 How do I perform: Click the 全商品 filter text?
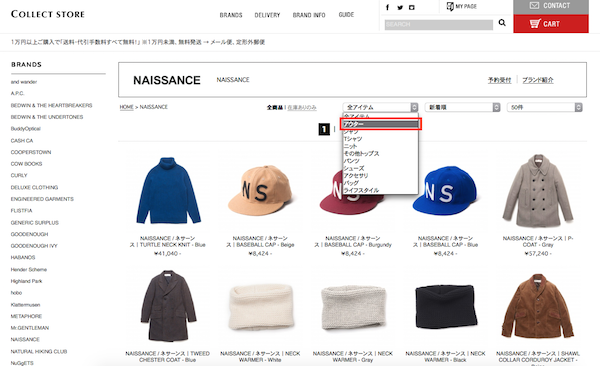click(275, 108)
